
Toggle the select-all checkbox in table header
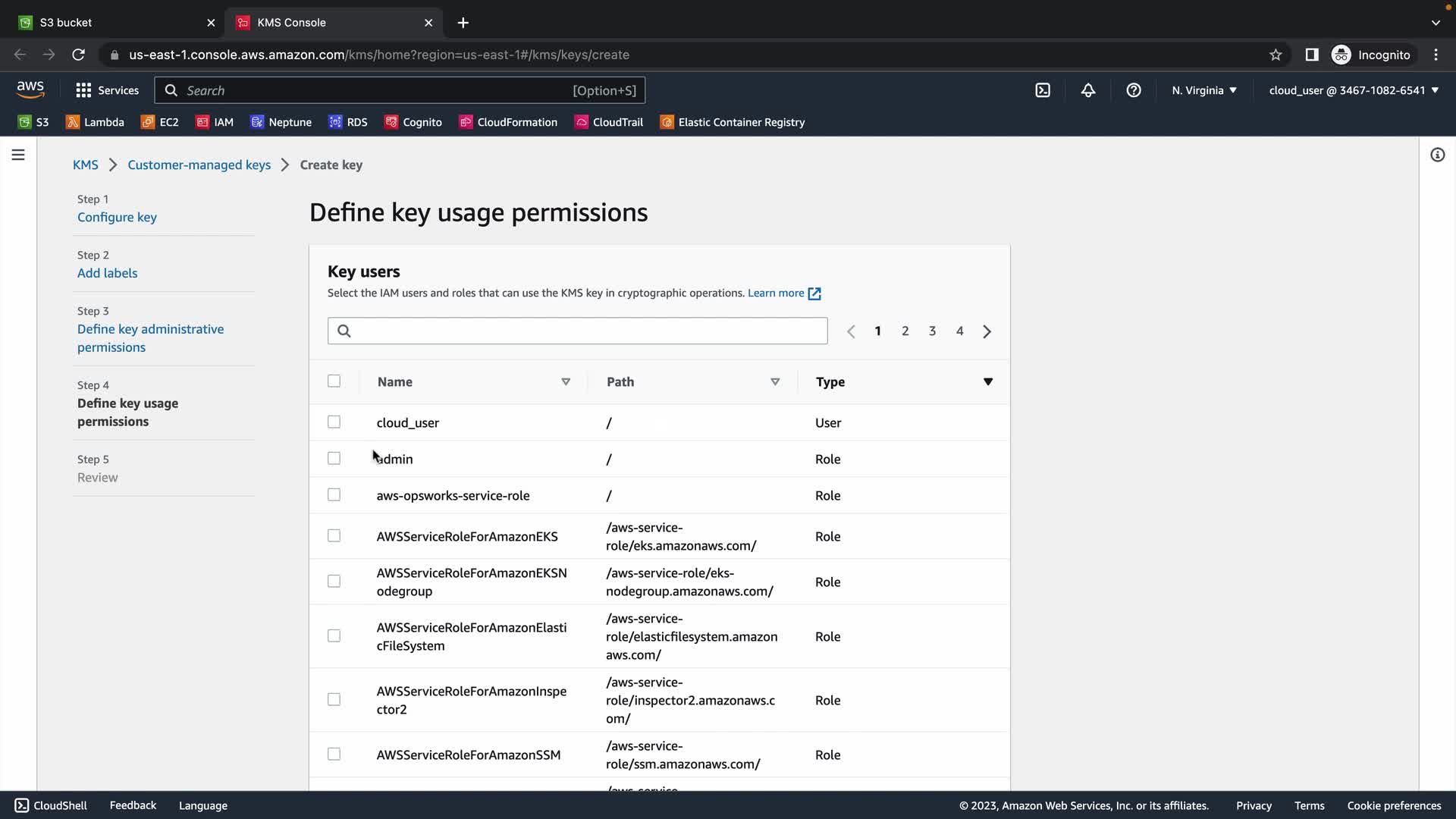click(x=334, y=381)
